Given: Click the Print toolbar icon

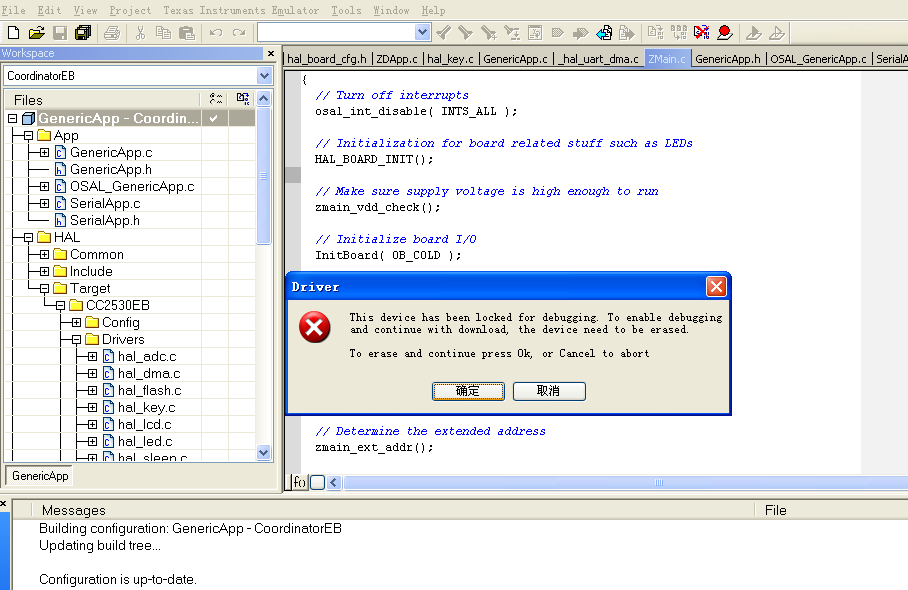Looking at the screenshot, I should click(112, 33).
